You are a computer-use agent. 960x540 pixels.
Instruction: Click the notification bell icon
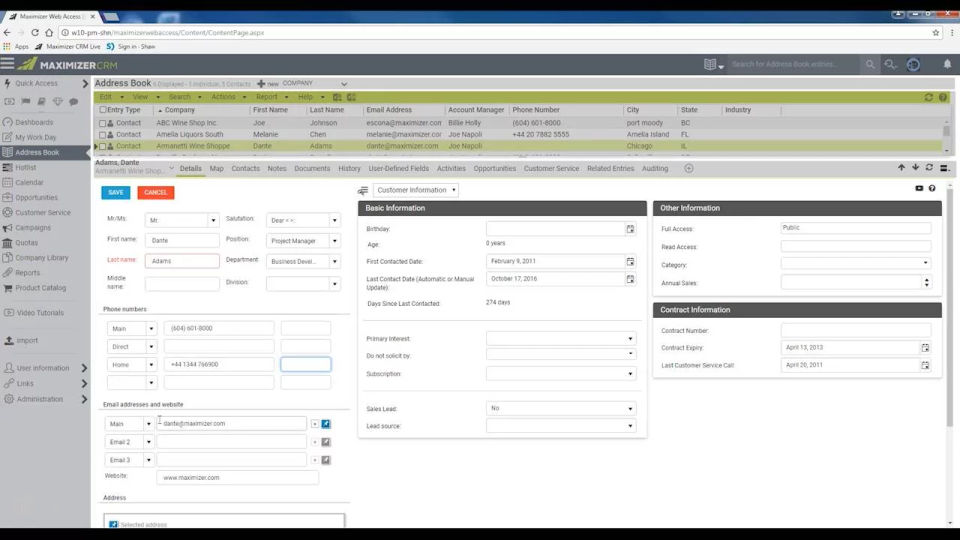947,64
